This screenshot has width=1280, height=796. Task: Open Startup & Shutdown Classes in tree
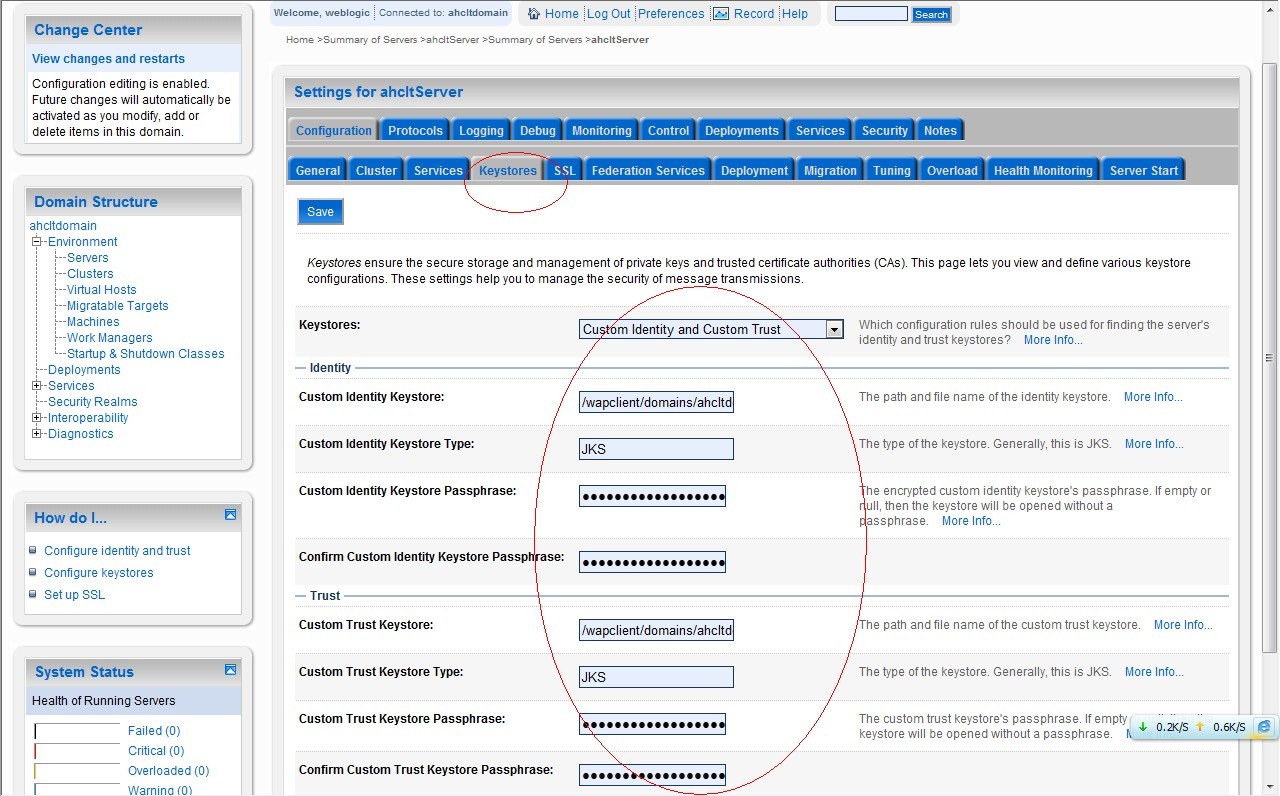coord(146,354)
